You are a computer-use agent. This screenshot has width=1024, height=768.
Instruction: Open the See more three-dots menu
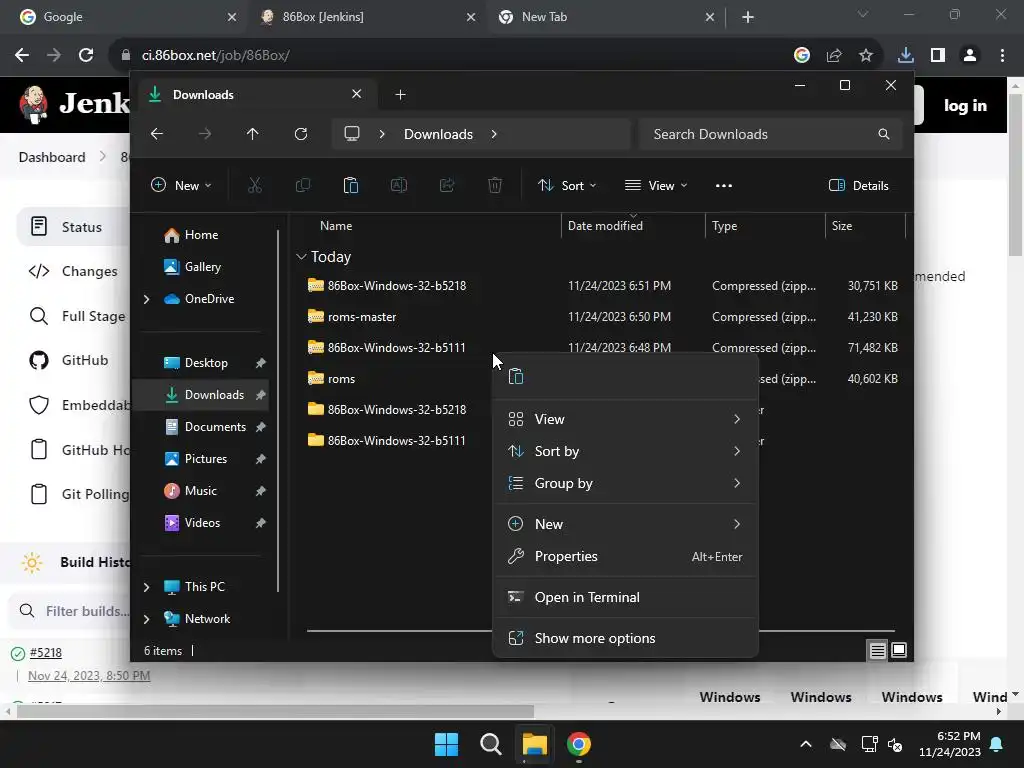point(724,185)
